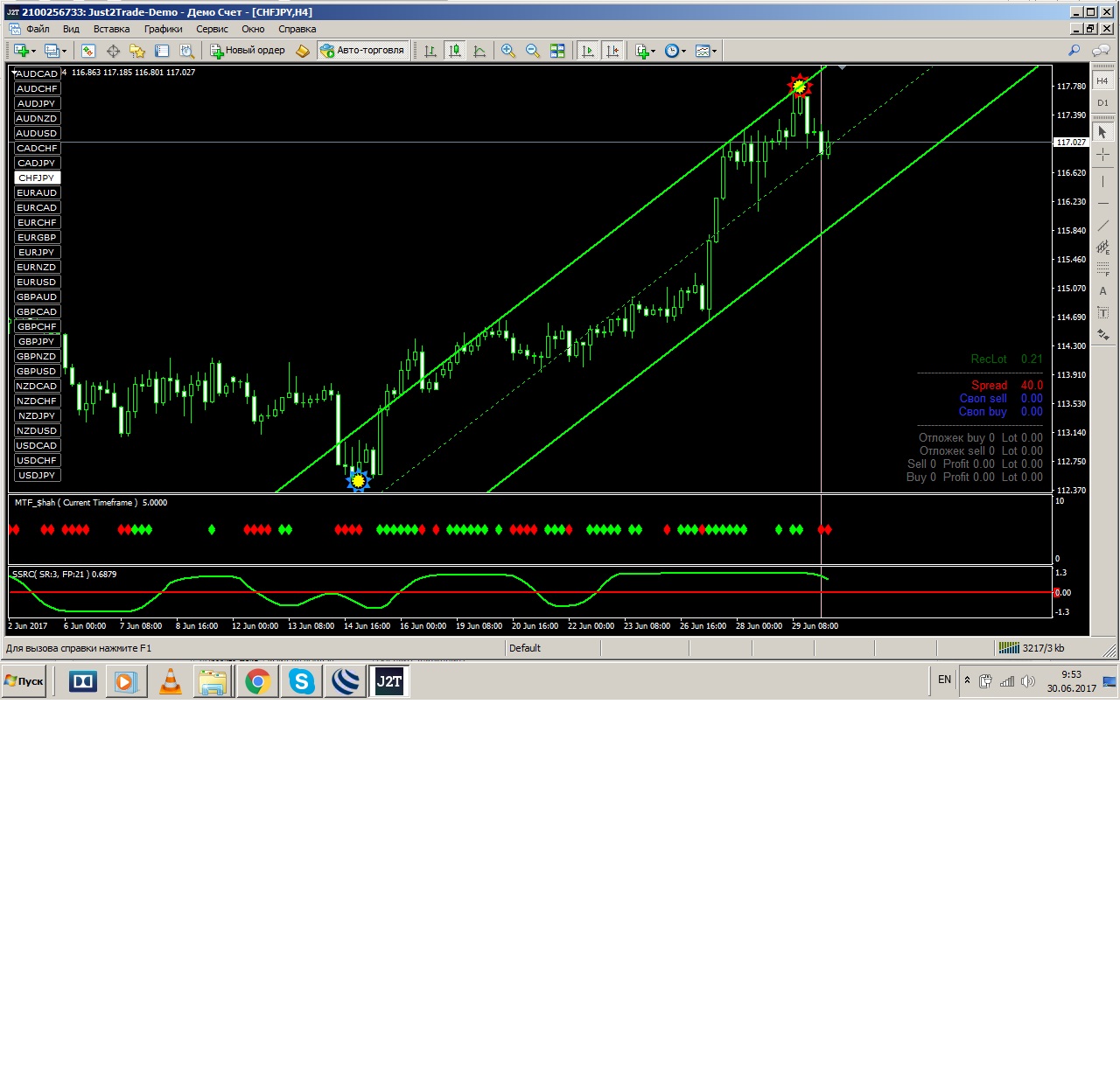
Task: Pick the vertical line drawing tool
Action: click(x=1102, y=182)
